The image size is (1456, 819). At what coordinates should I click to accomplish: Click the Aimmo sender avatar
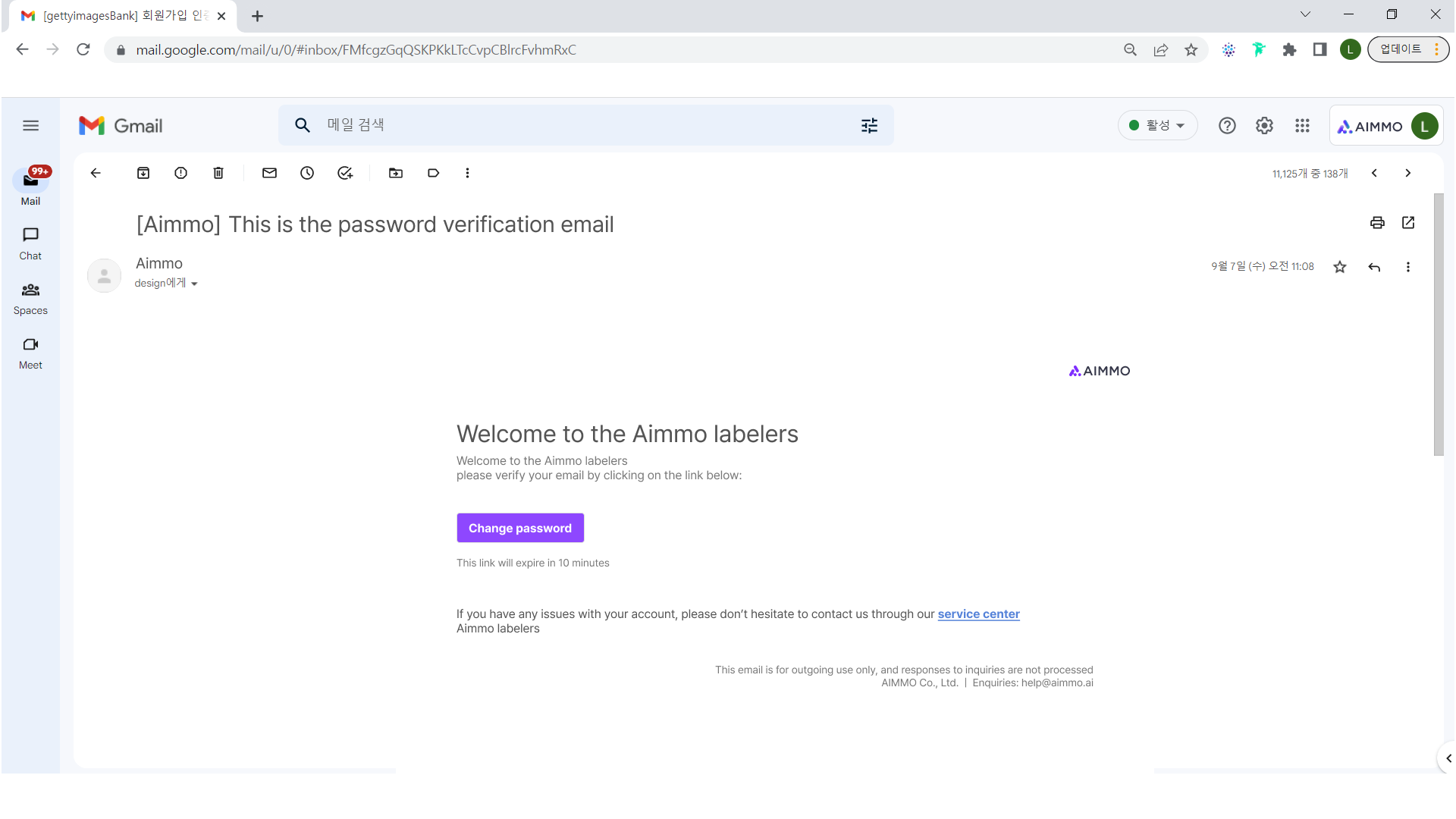point(104,276)
